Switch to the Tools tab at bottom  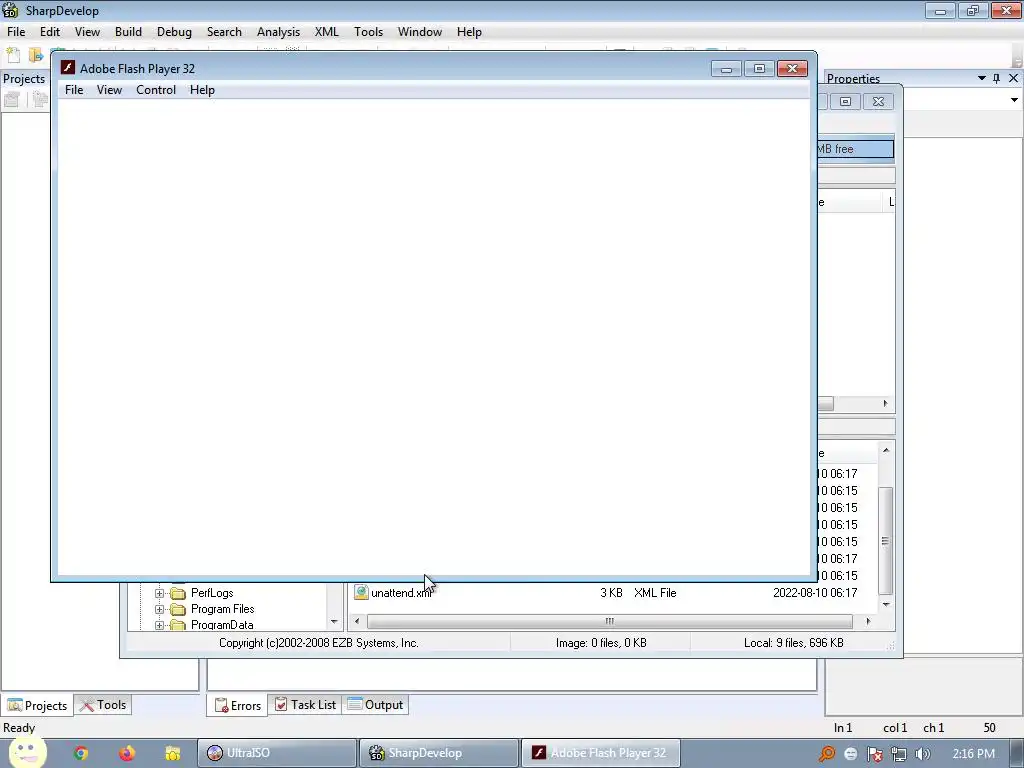click(103, 705)
